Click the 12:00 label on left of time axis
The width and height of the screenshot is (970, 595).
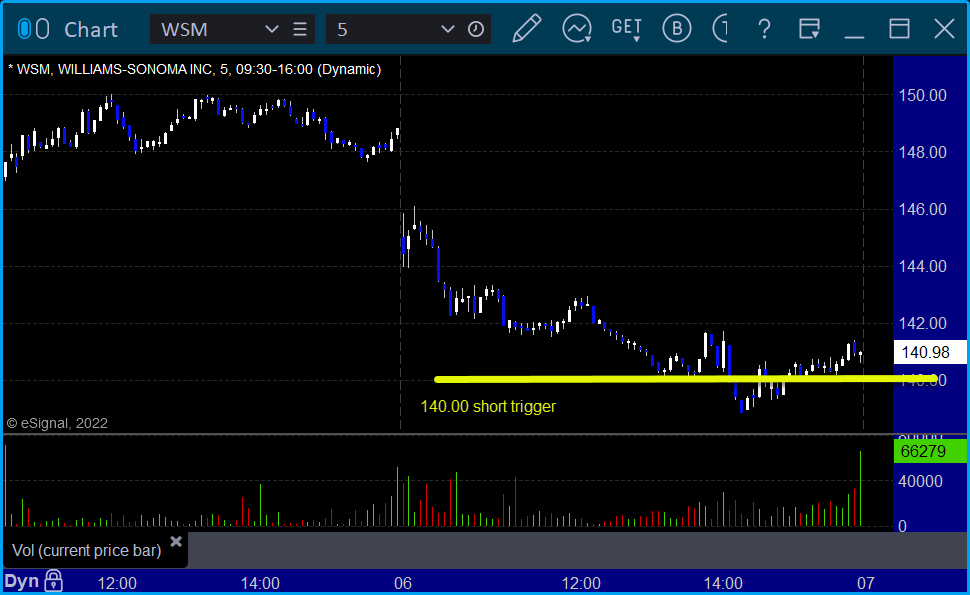(x=118, y=583)
